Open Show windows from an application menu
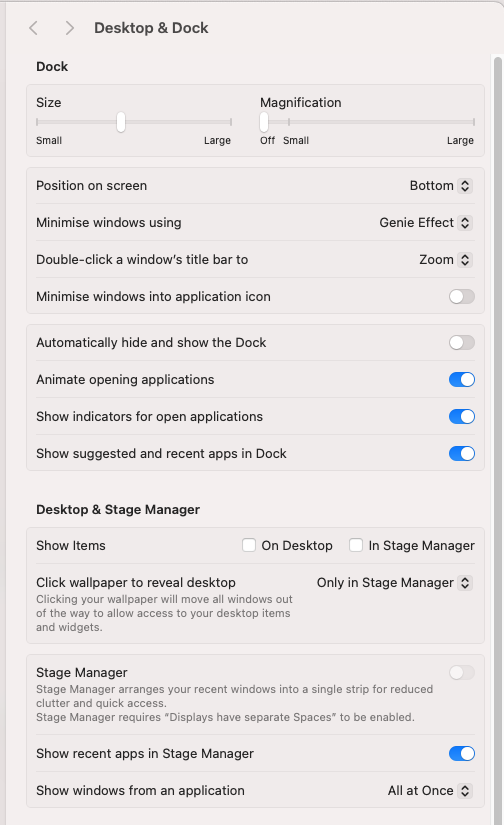 tap(430, 790)
